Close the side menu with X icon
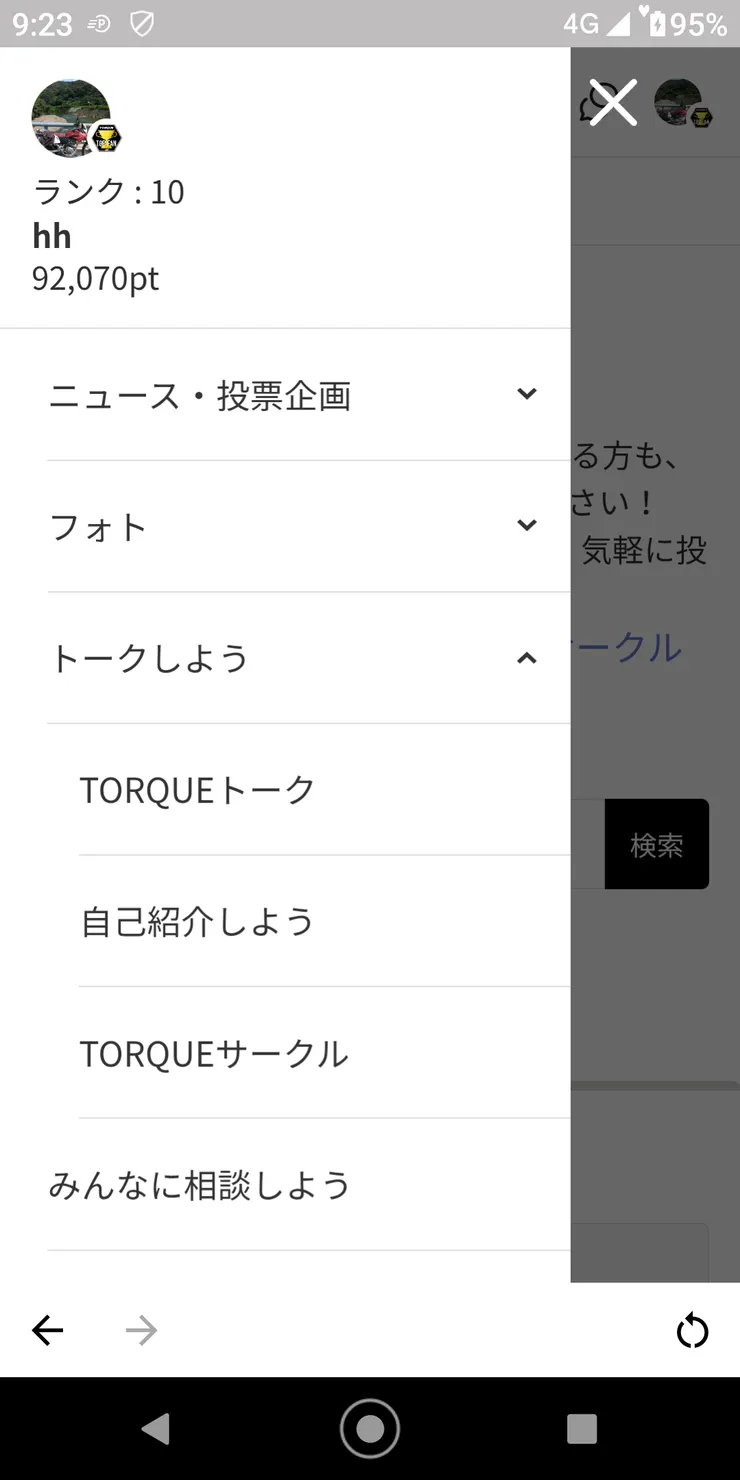 pyautogui.click(x=613, y=102)
